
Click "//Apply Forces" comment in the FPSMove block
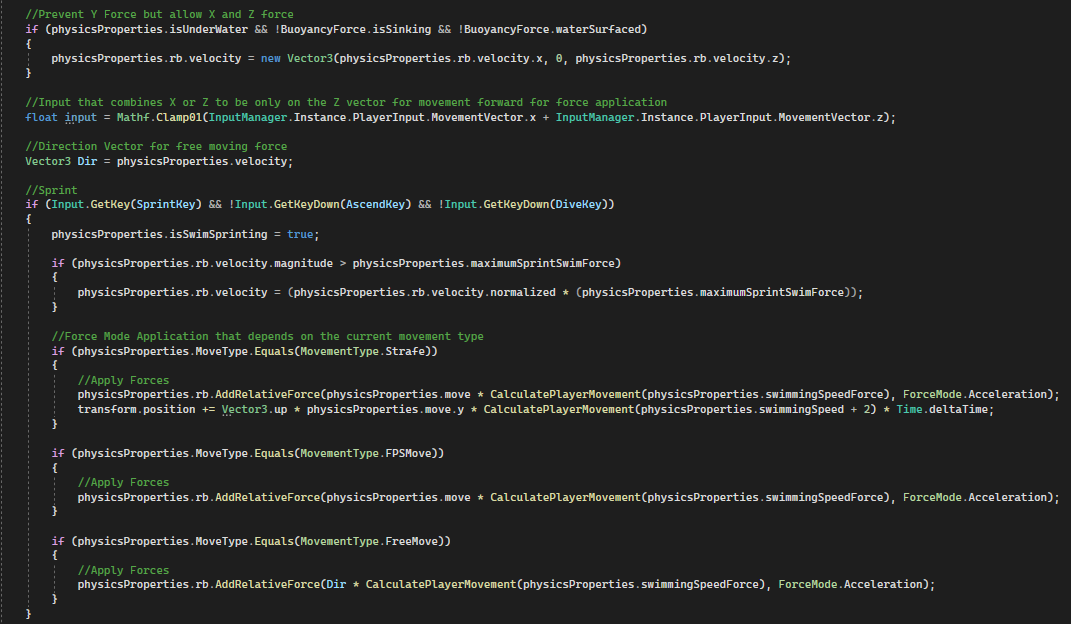click(x=124, y=483)
